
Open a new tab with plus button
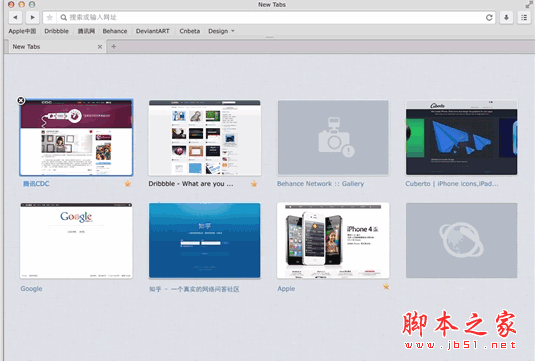tap(114, 46)
